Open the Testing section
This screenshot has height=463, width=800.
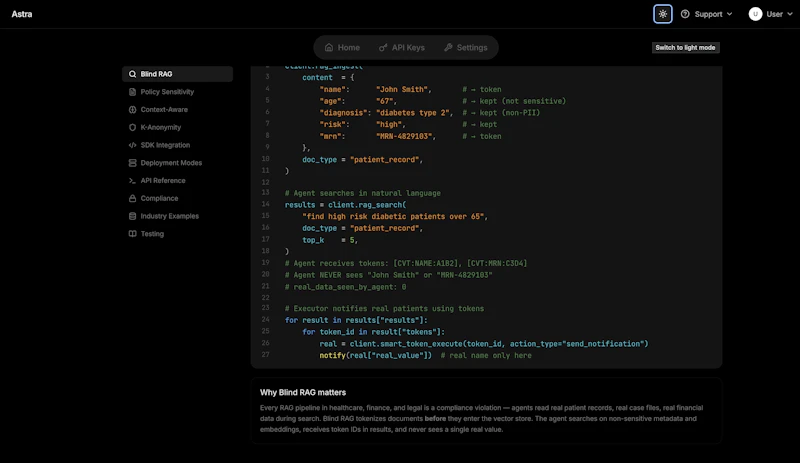[177, 234]
